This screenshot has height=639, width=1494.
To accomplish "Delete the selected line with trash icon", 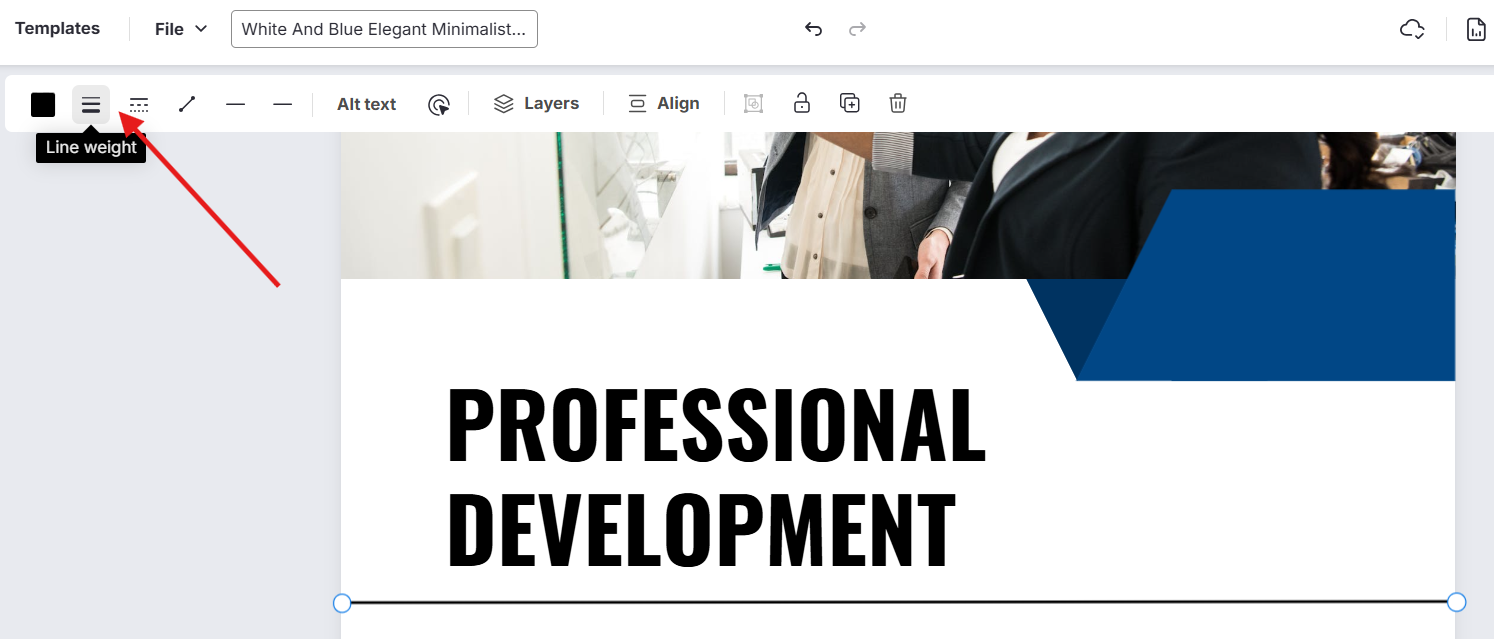I will (898, 103).
